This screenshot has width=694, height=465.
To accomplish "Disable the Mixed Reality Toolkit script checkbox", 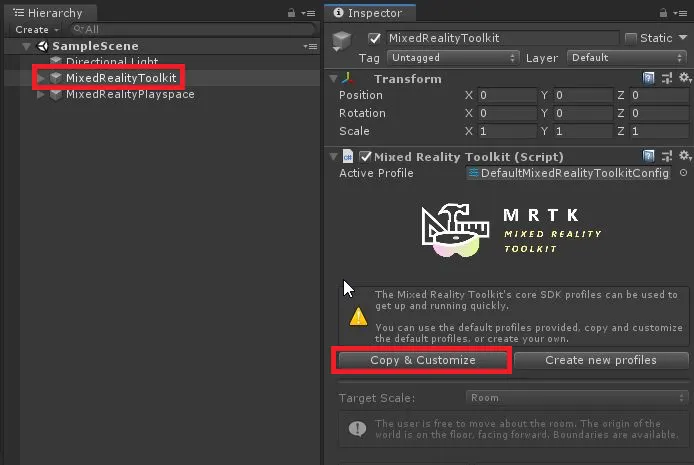I will click(x=365, y=157).
